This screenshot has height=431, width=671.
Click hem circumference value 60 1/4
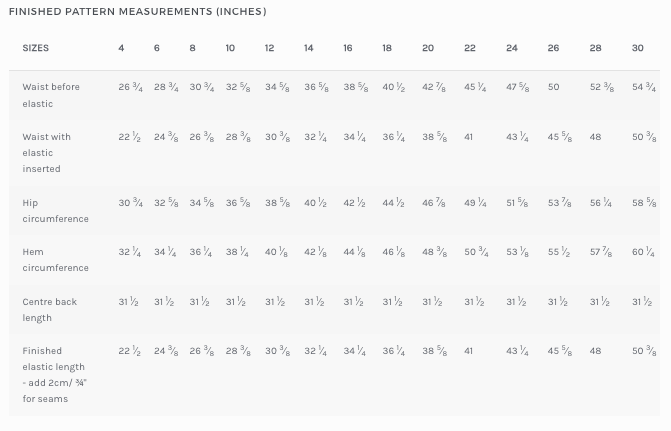click(x=643, y=252)
